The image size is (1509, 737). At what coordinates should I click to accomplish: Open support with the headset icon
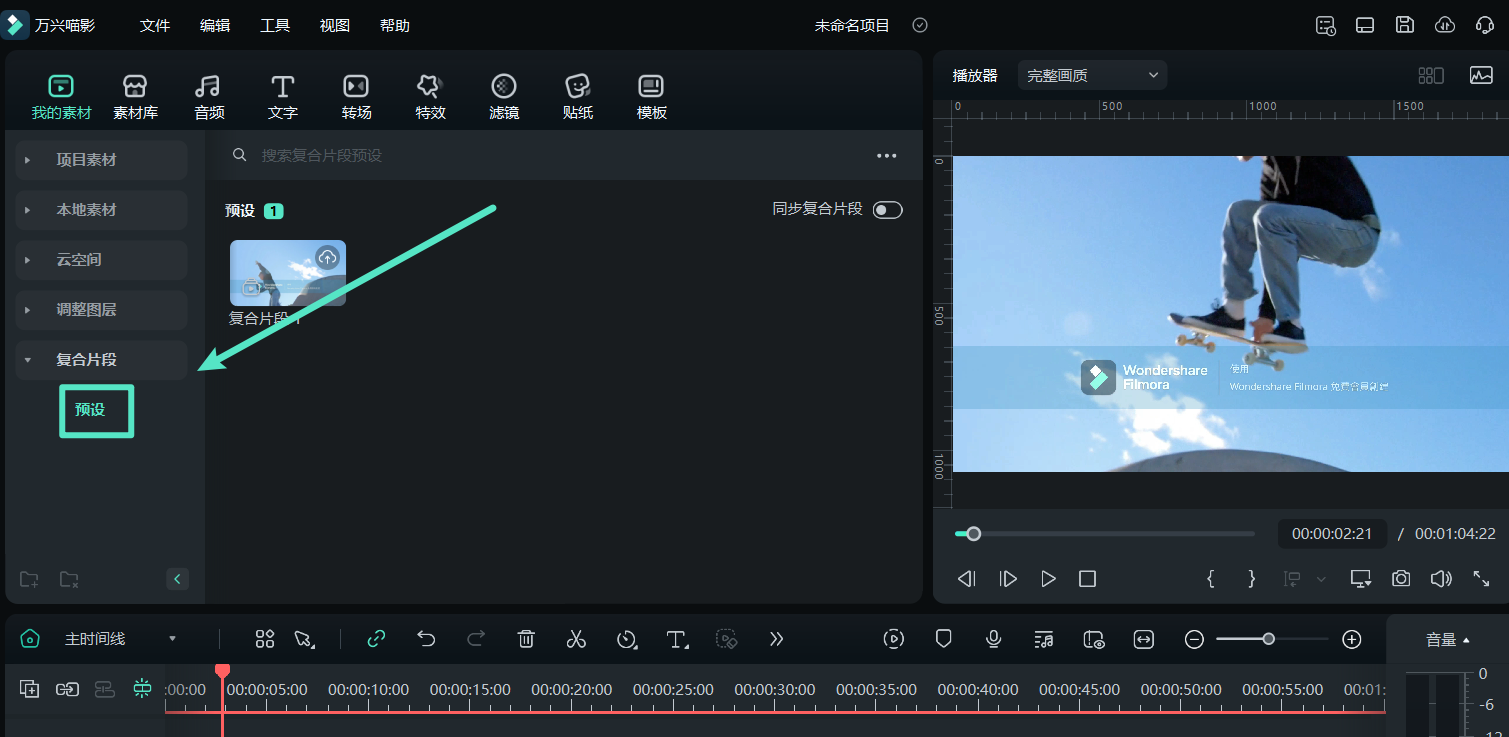(1485, 24)
